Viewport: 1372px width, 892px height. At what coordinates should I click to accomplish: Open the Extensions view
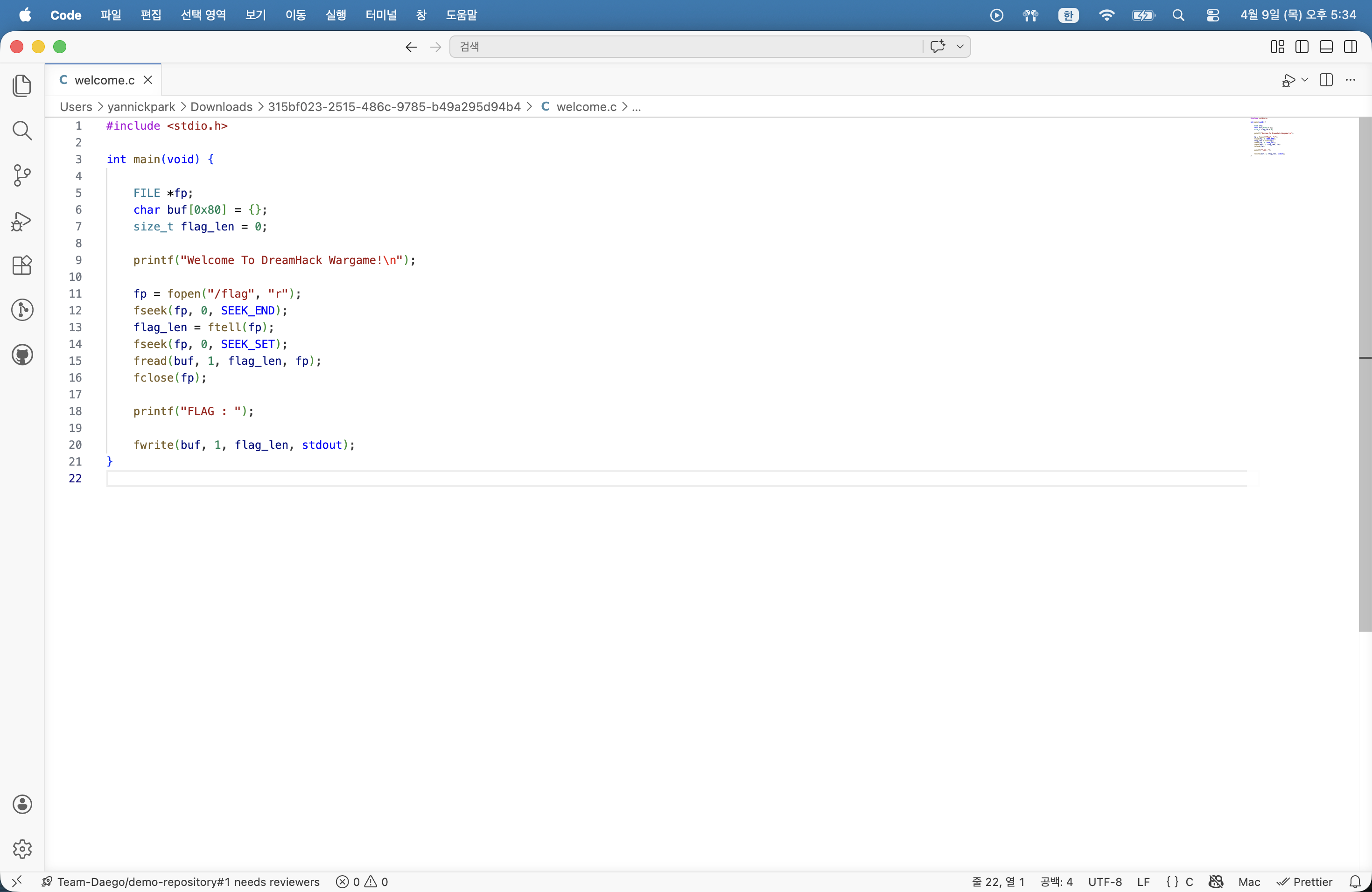(x=22, y=265)
